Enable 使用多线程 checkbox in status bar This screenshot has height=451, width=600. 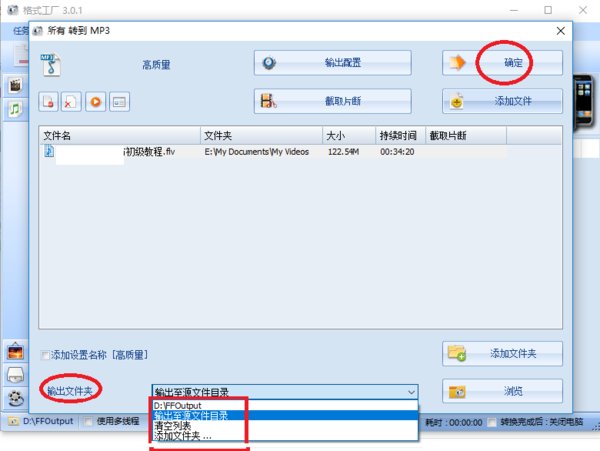(88, 422)
